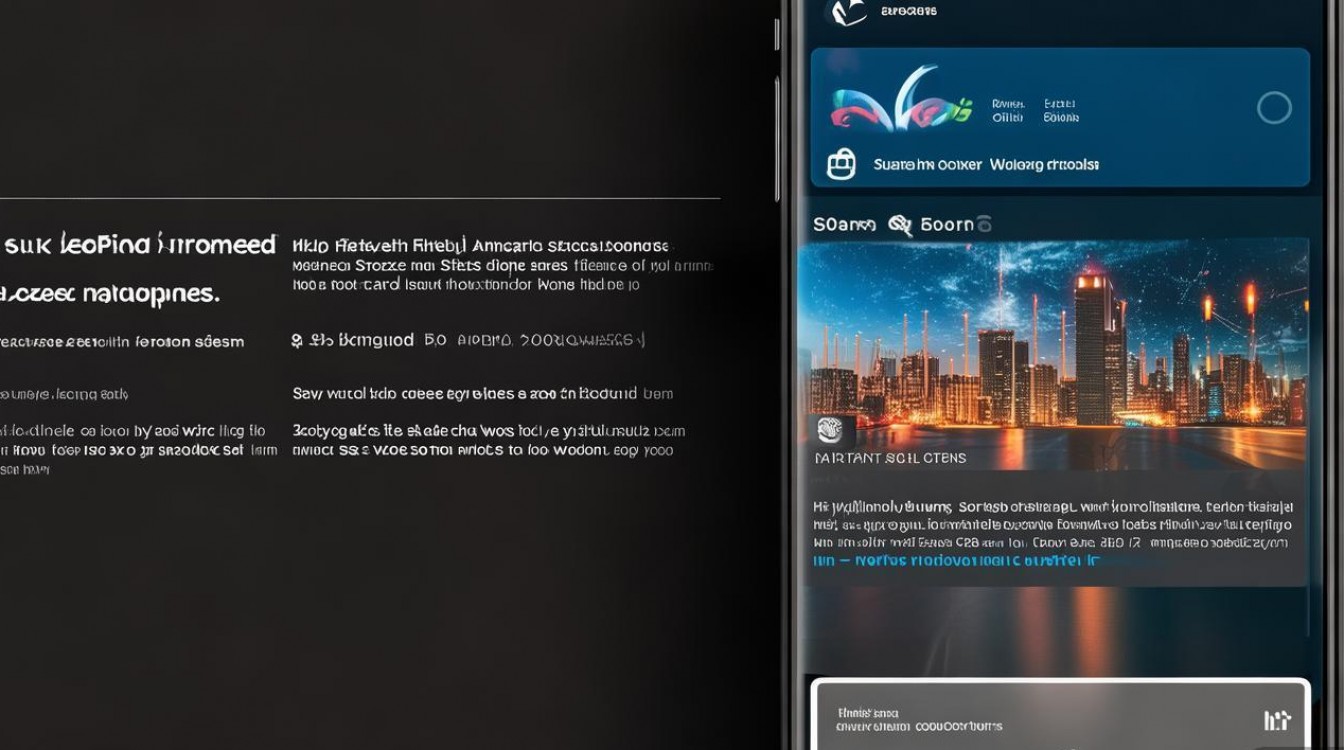This screenshot has height=750, width=1344.
Task: Tap the icon between SOarn and Boorn
Action: pos(900,225)
